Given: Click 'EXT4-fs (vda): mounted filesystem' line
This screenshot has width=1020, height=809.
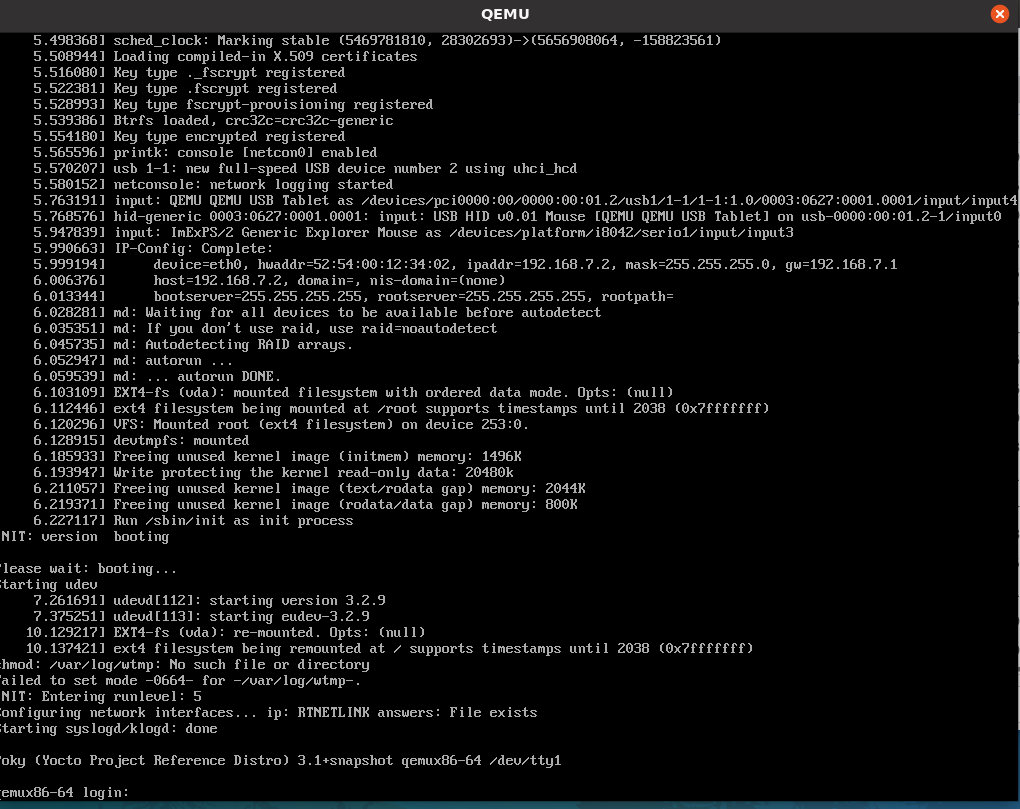Looking at the screenshot, I should pyautogui.click(x=353, y=393).
